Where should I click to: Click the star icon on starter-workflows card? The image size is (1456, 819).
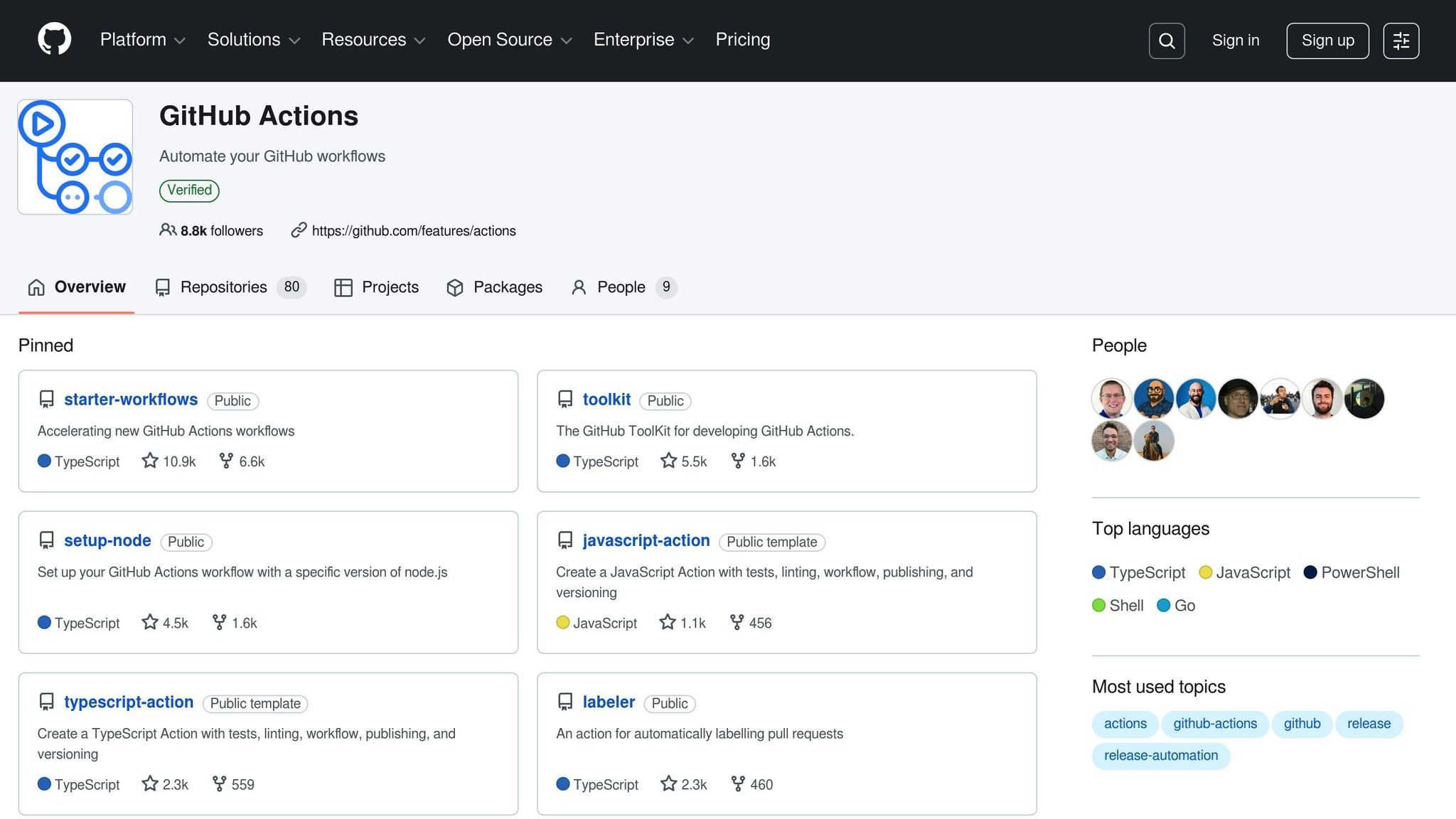(149, 461)
